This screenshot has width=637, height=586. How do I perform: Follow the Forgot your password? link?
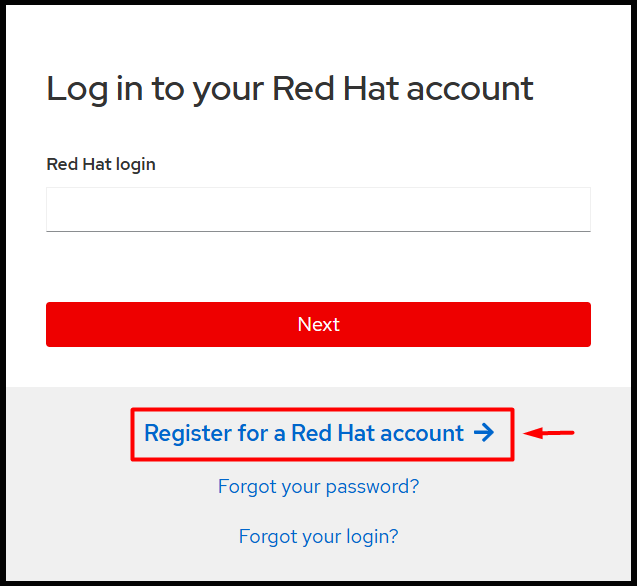(318, 487)
